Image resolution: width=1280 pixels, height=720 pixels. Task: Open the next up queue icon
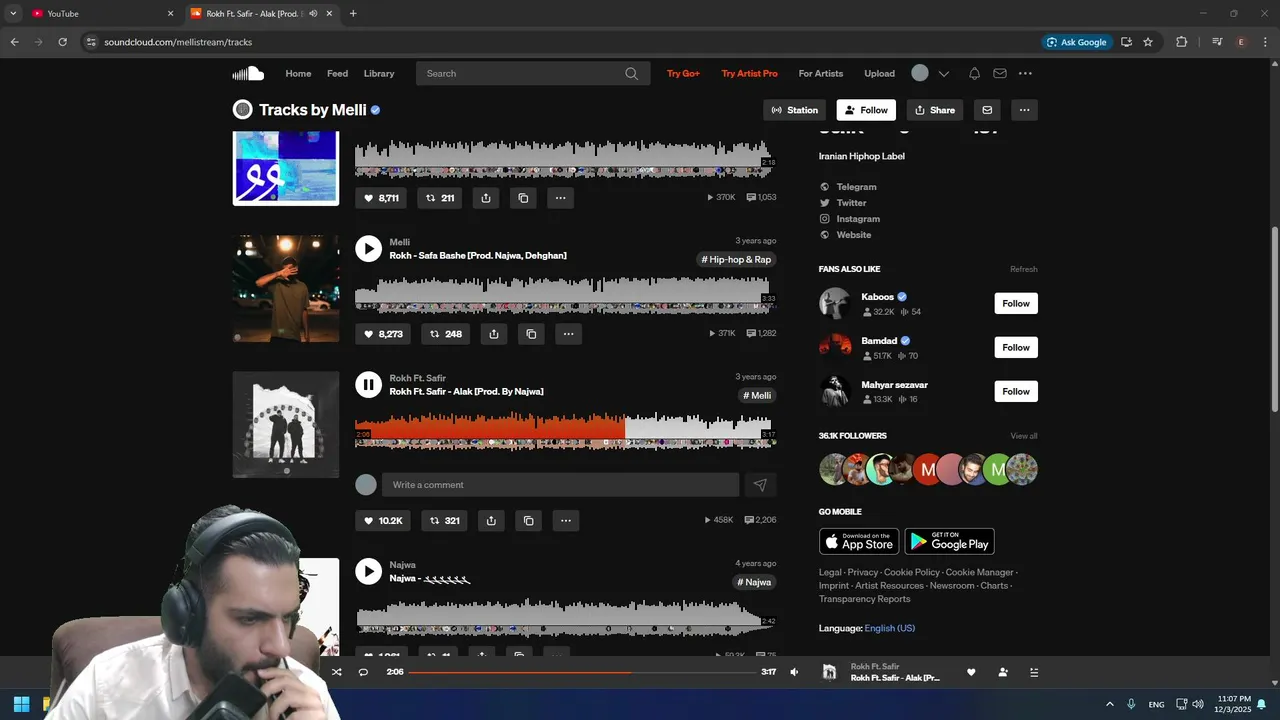(1034, 672)
